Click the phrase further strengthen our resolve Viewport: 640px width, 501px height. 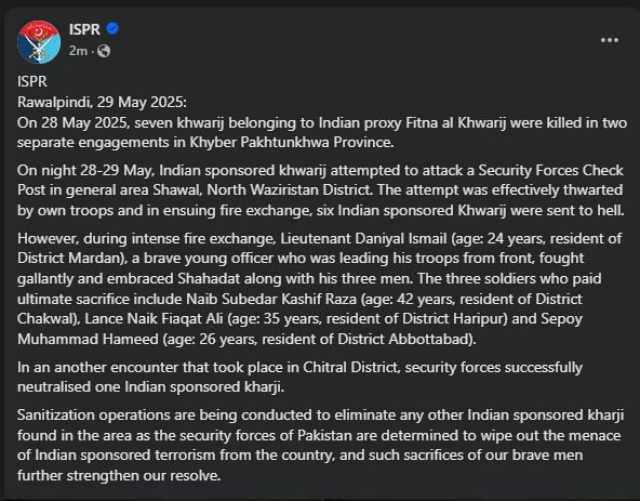click(x=119, y=475)
